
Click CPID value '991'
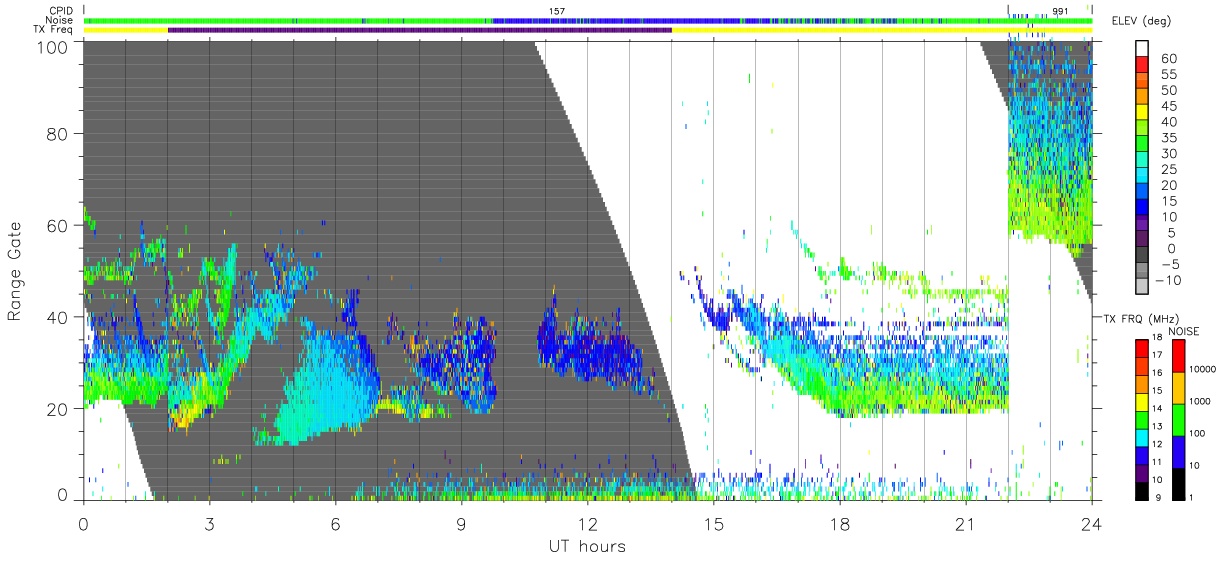(1060, 10)
